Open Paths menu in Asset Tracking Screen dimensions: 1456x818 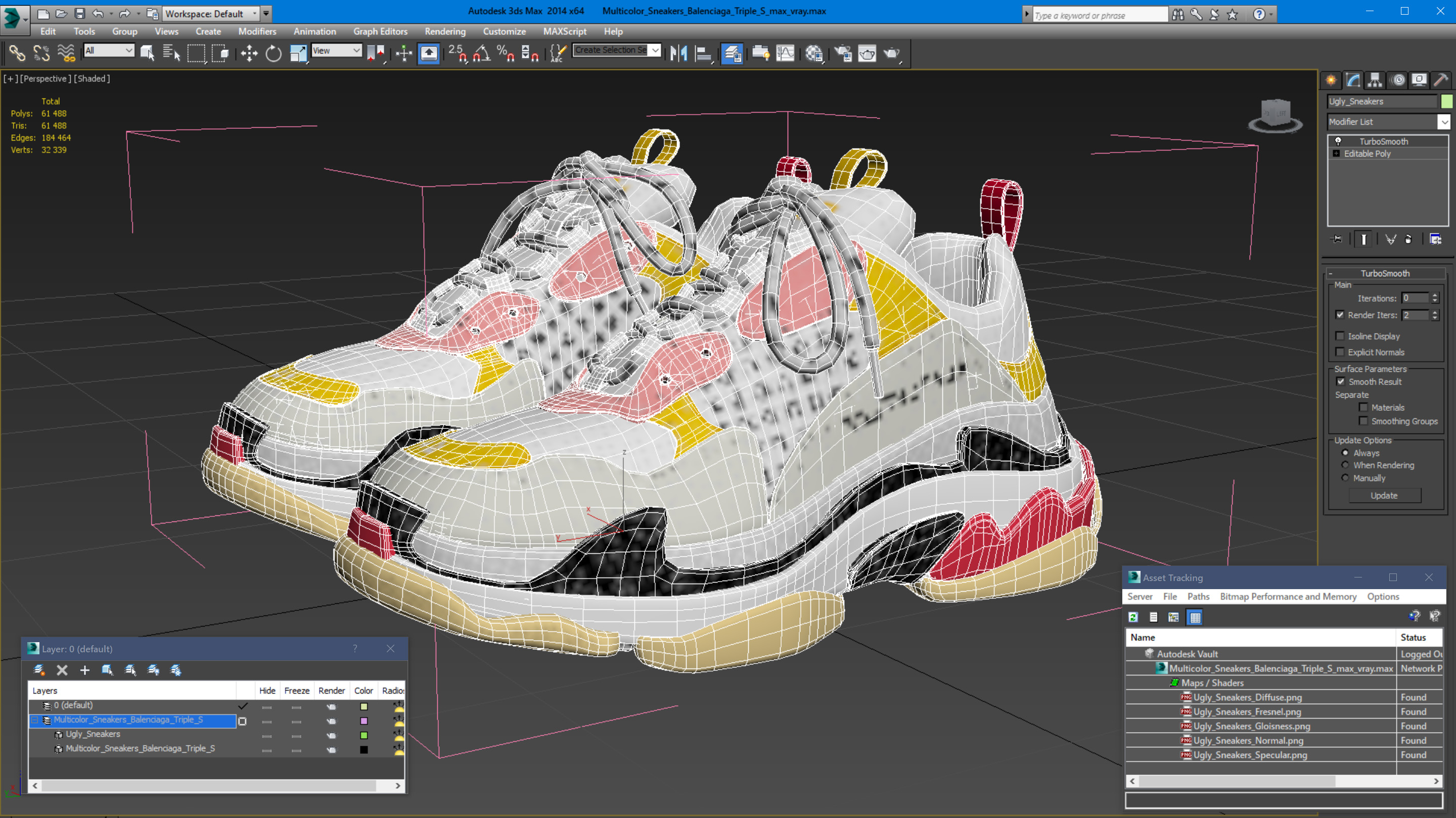pyautogui.click(x=1198, y=597)
